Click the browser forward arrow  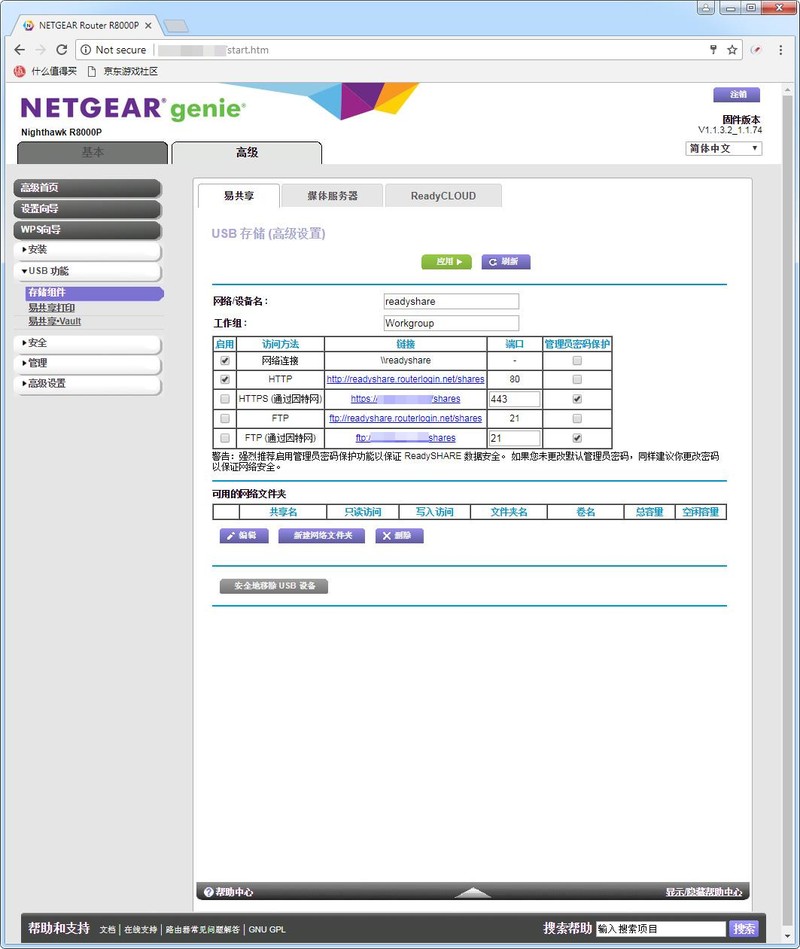(x=41, y=50)
